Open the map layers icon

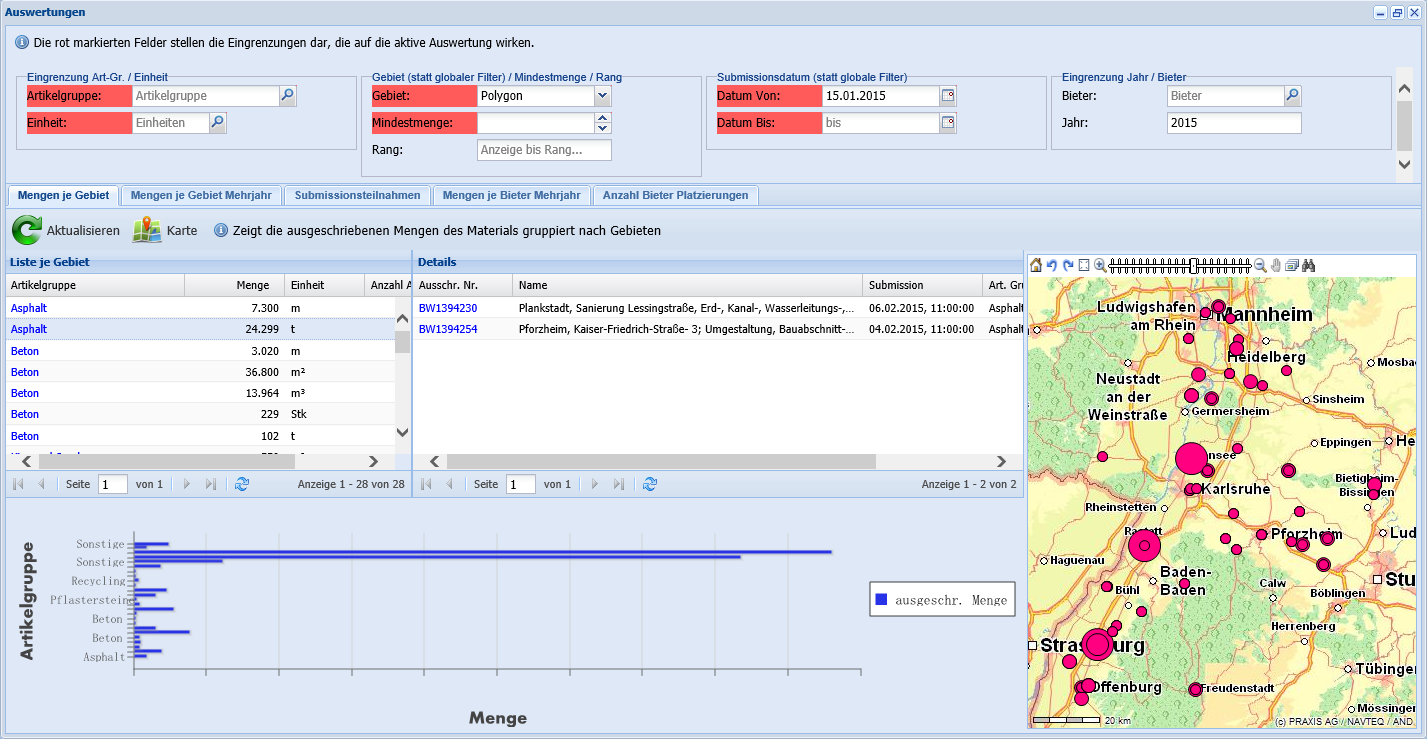(1292, 265)
